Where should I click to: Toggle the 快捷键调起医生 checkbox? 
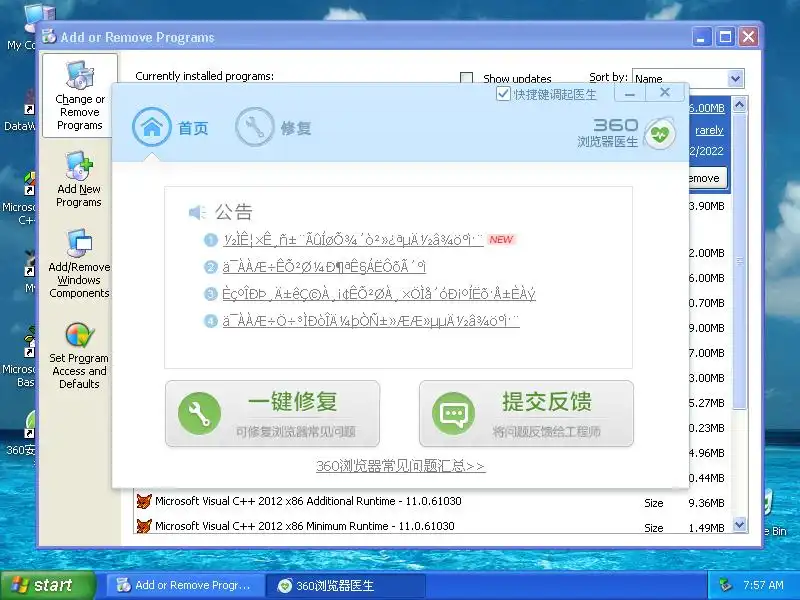pyautogui.click(x=503, y=94)
